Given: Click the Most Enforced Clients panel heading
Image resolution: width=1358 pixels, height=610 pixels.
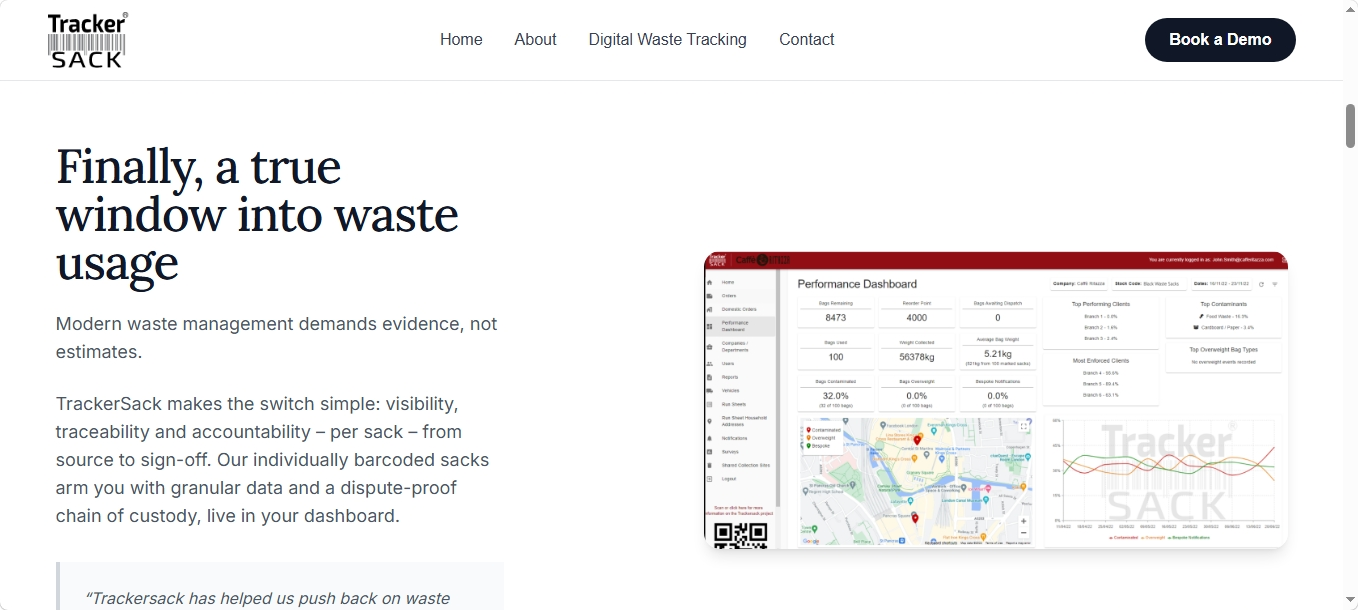Looking at the screenshot, I should [x=1101, y=361].
